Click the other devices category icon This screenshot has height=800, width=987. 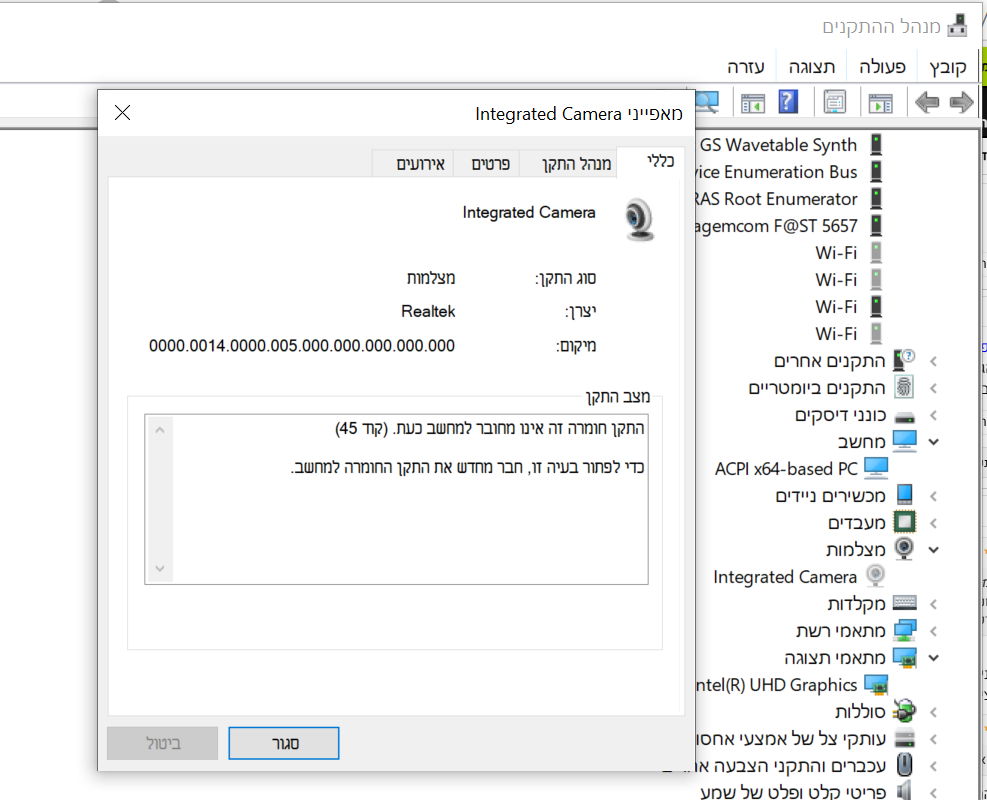[x=905, y=360]
